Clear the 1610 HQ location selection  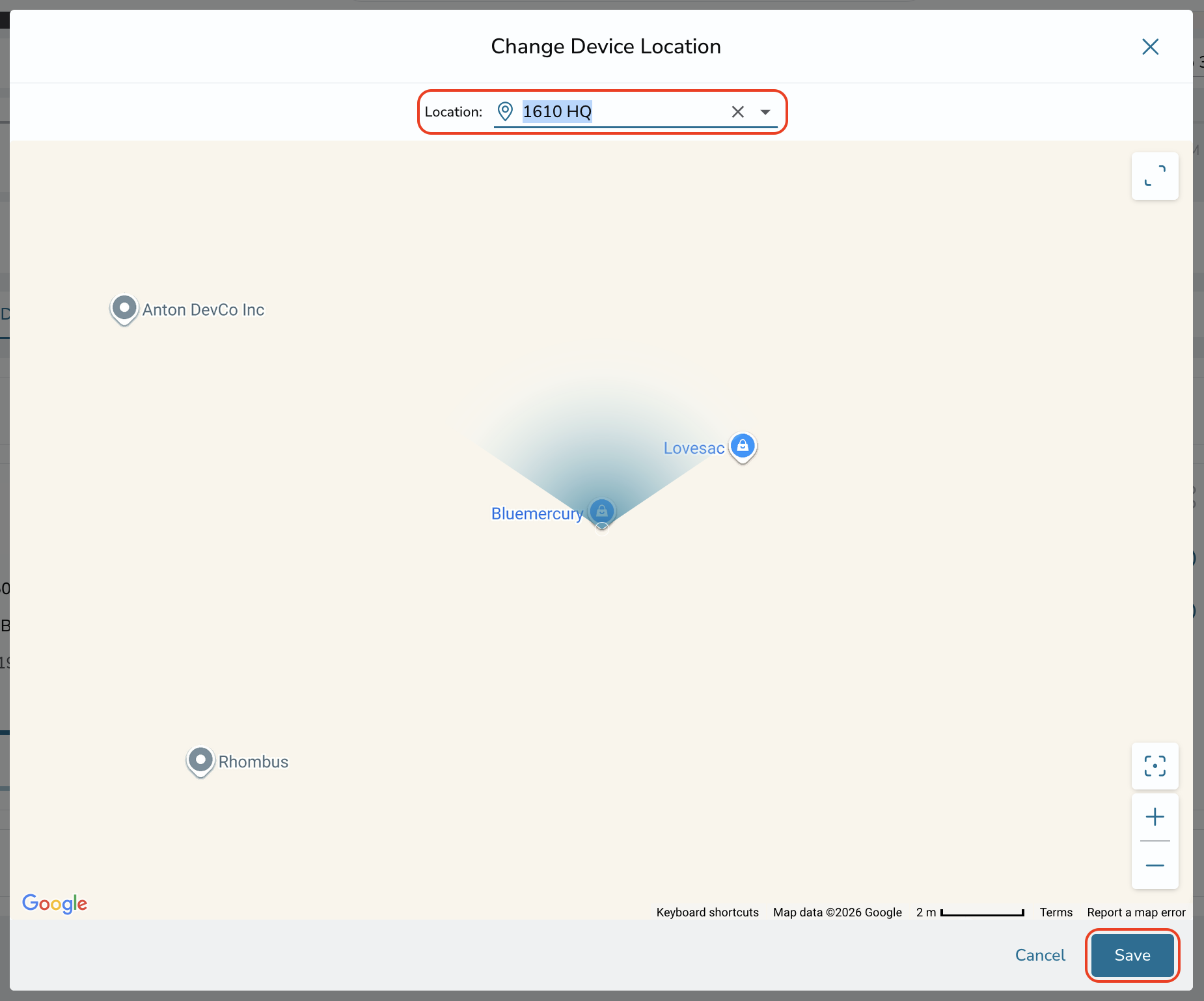tap(737, 112)
